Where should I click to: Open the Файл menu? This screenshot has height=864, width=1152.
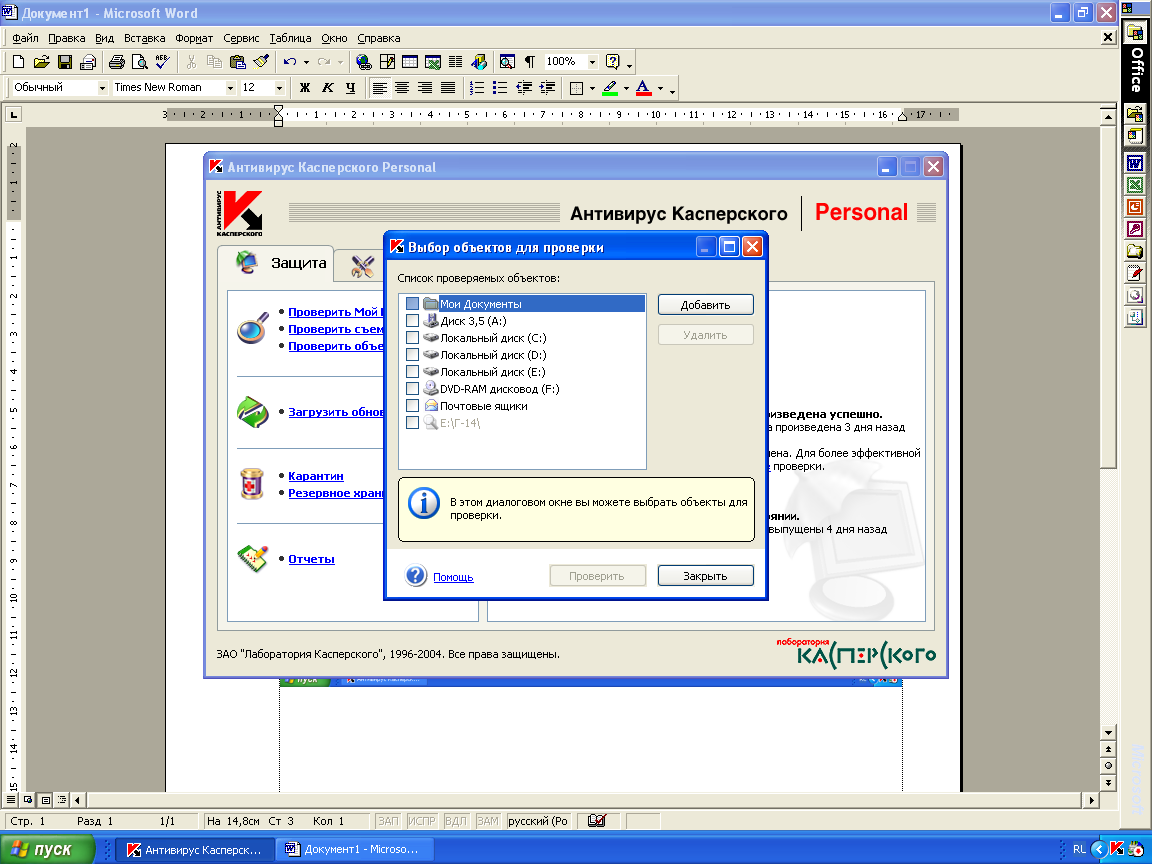26,38
